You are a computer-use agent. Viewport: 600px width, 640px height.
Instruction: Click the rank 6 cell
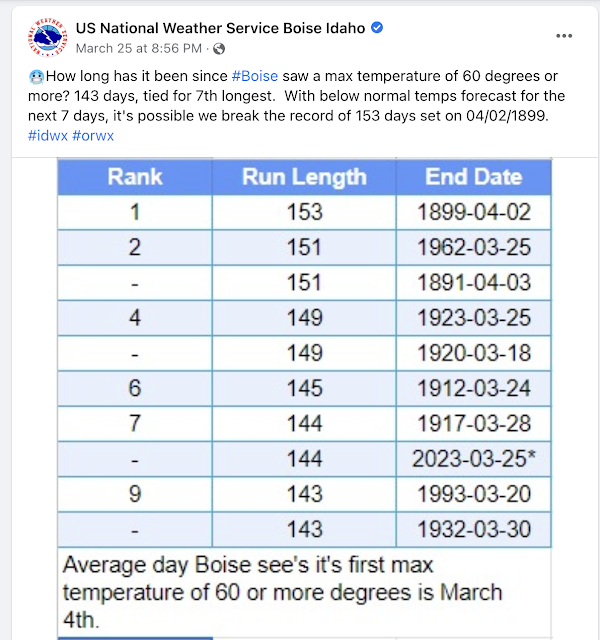point(135,388)
